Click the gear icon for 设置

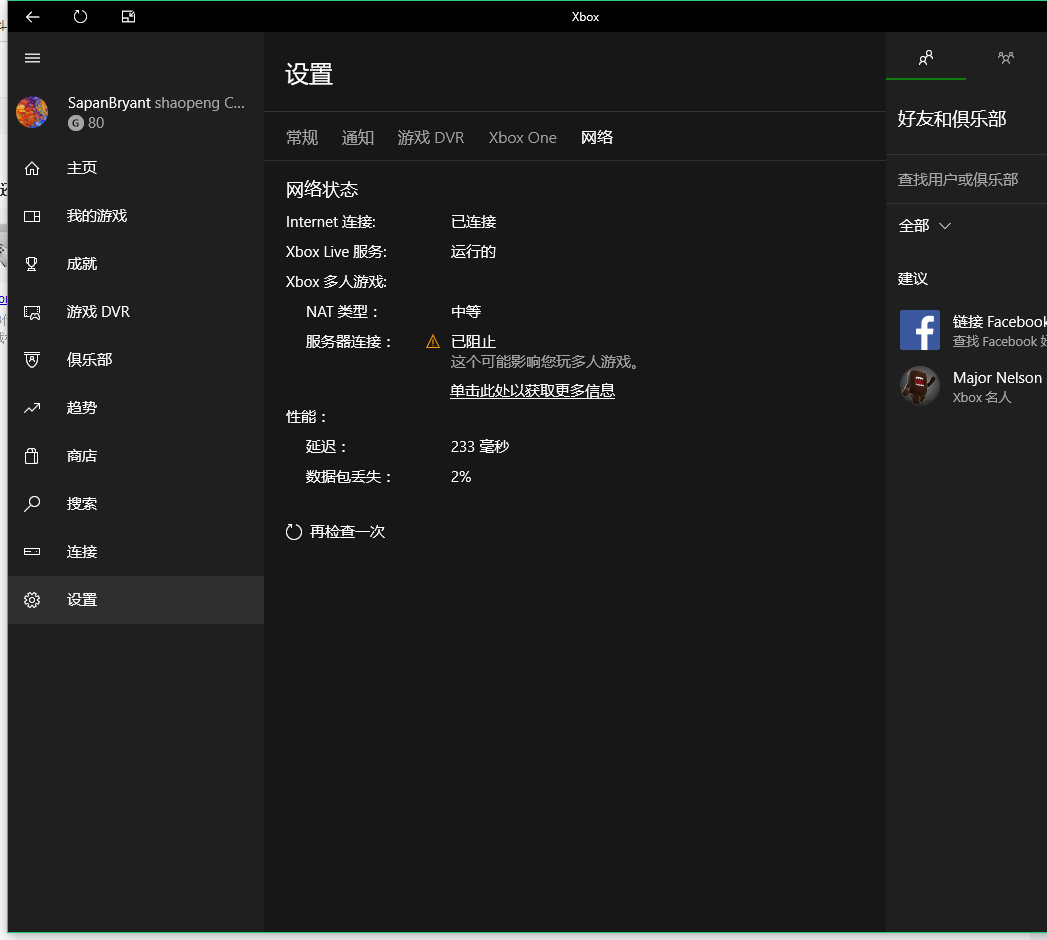pos(32,600)
